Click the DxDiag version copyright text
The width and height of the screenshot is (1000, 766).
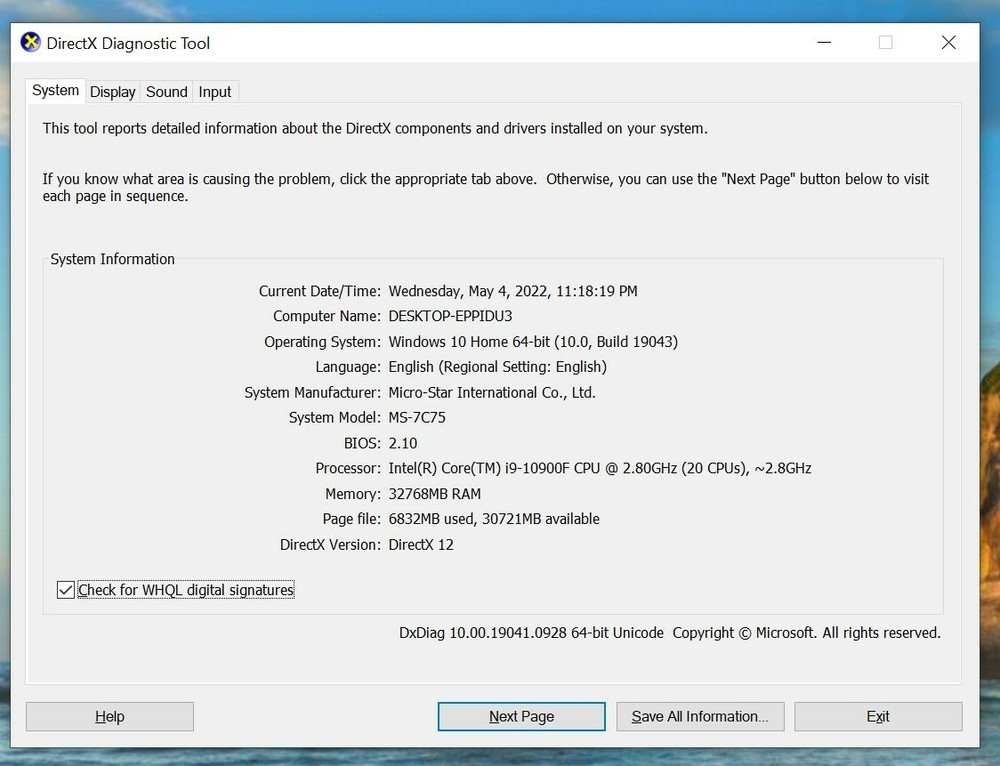pyautogui.click(x=669, y=633)
